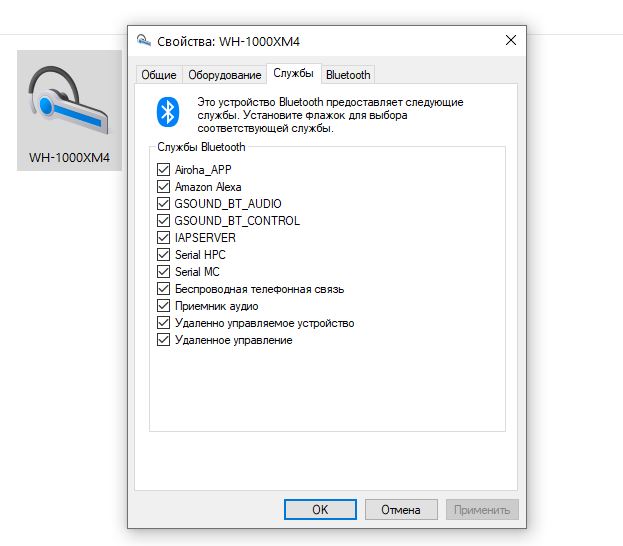This screenshot has height=546, width=623.
Task: Click the Свойства: WH-1000XM4 title text
Action: pyautogui.click(x=228, y=41)
